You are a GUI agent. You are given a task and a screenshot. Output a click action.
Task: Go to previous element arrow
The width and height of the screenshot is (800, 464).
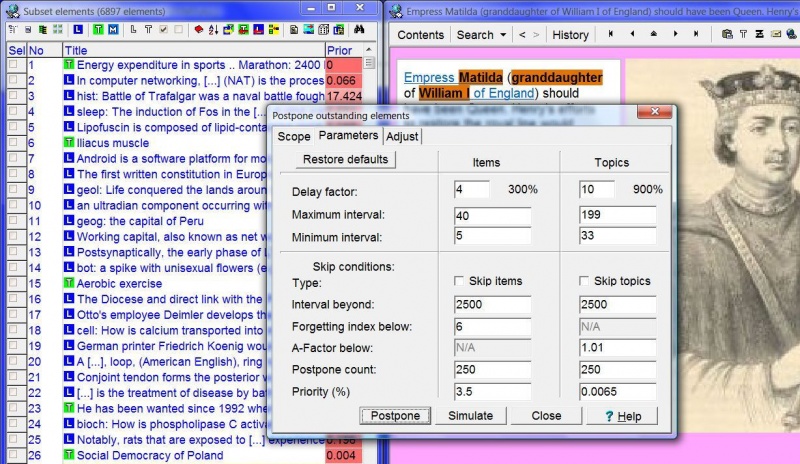632,34
